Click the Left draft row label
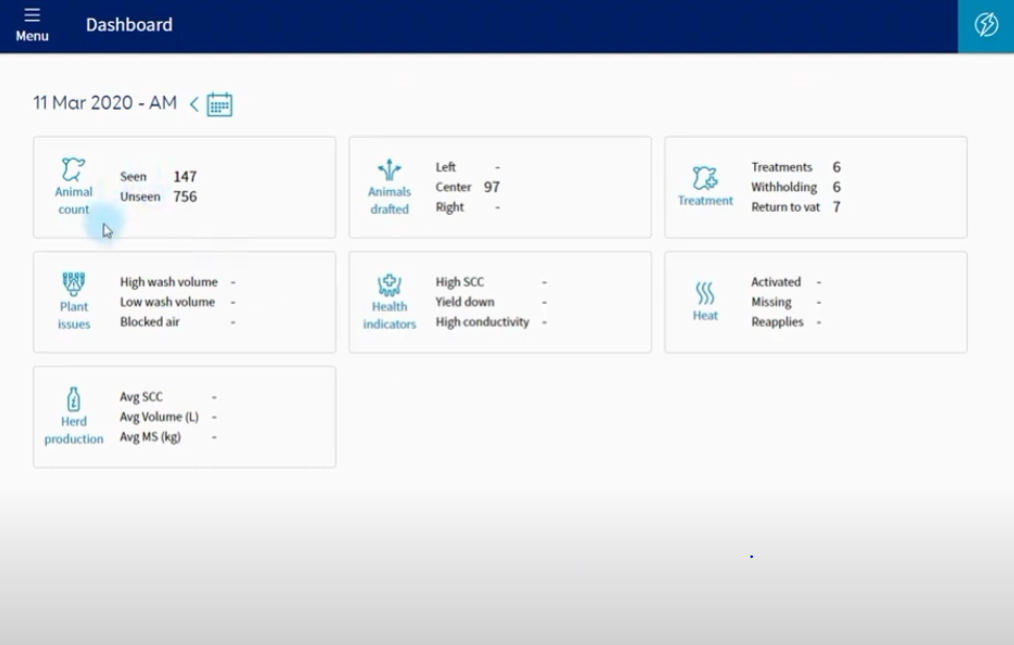1014x645 pixels. pyautogui.click(x=446, y=167)
